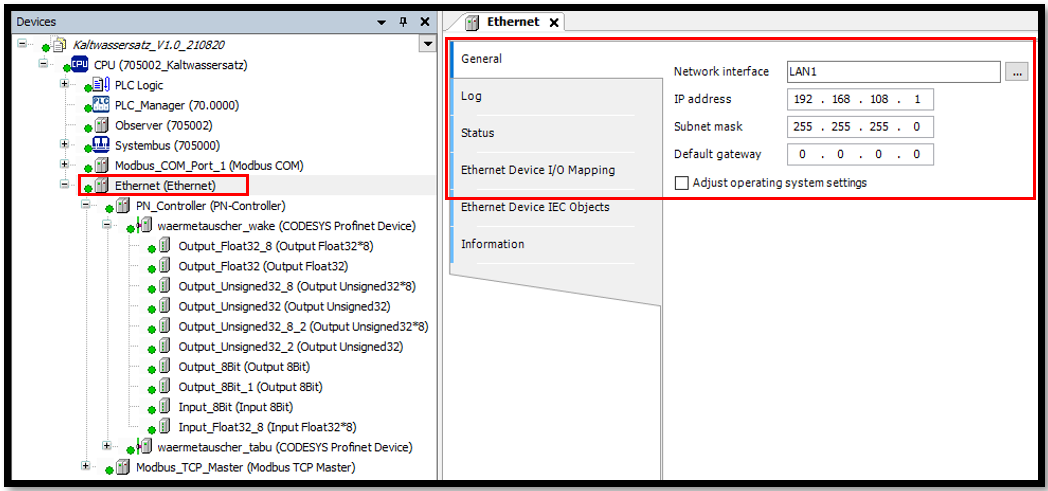
Task: Click the Kaltwassersatz project file icon
Action: (59, 45)
